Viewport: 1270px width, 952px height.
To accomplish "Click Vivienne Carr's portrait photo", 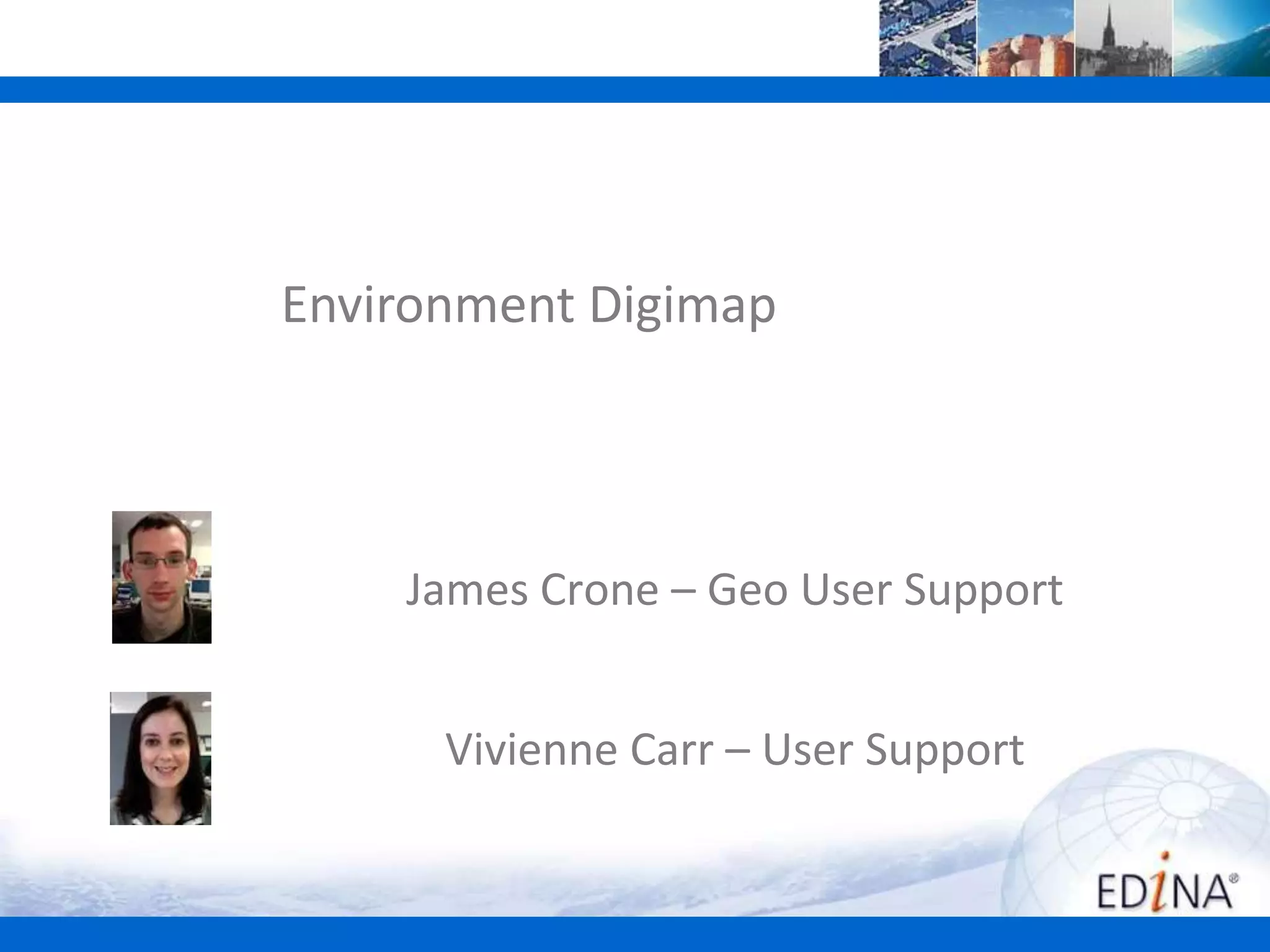I will tap(161, 758).
